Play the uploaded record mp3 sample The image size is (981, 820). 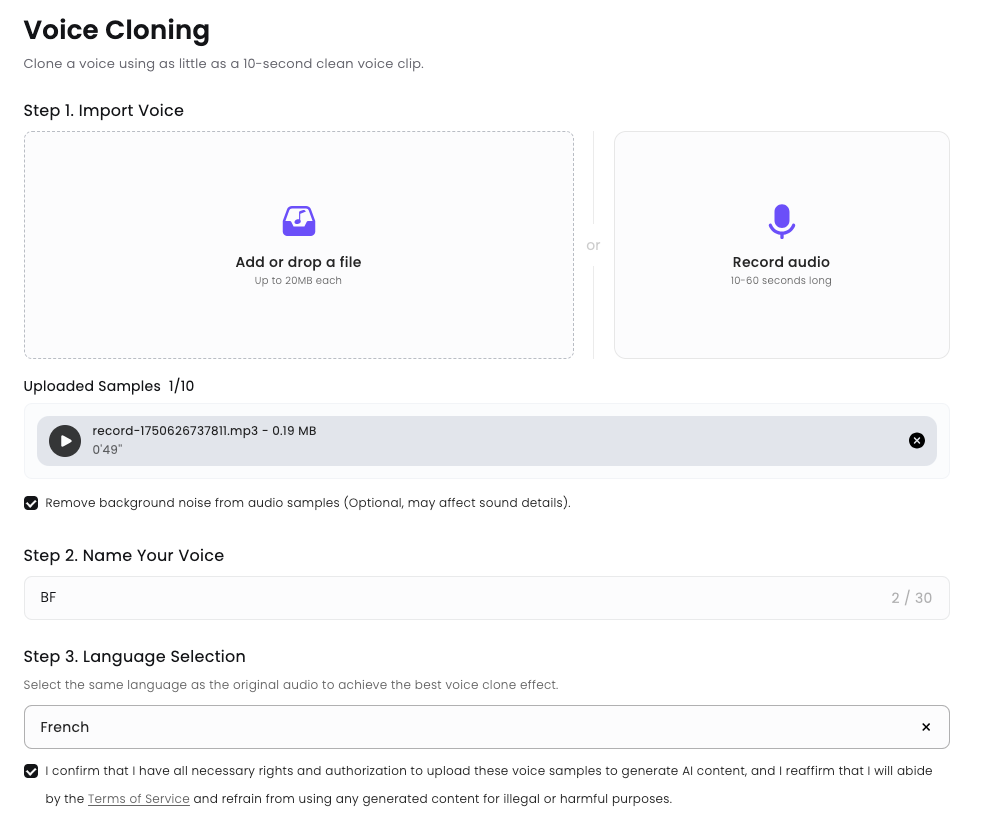pyautogui.click(x=65, y=441)
